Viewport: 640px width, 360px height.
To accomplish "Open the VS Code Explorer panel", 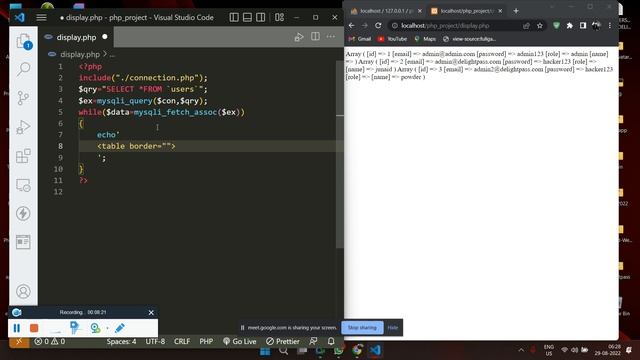I will point(24,42).
